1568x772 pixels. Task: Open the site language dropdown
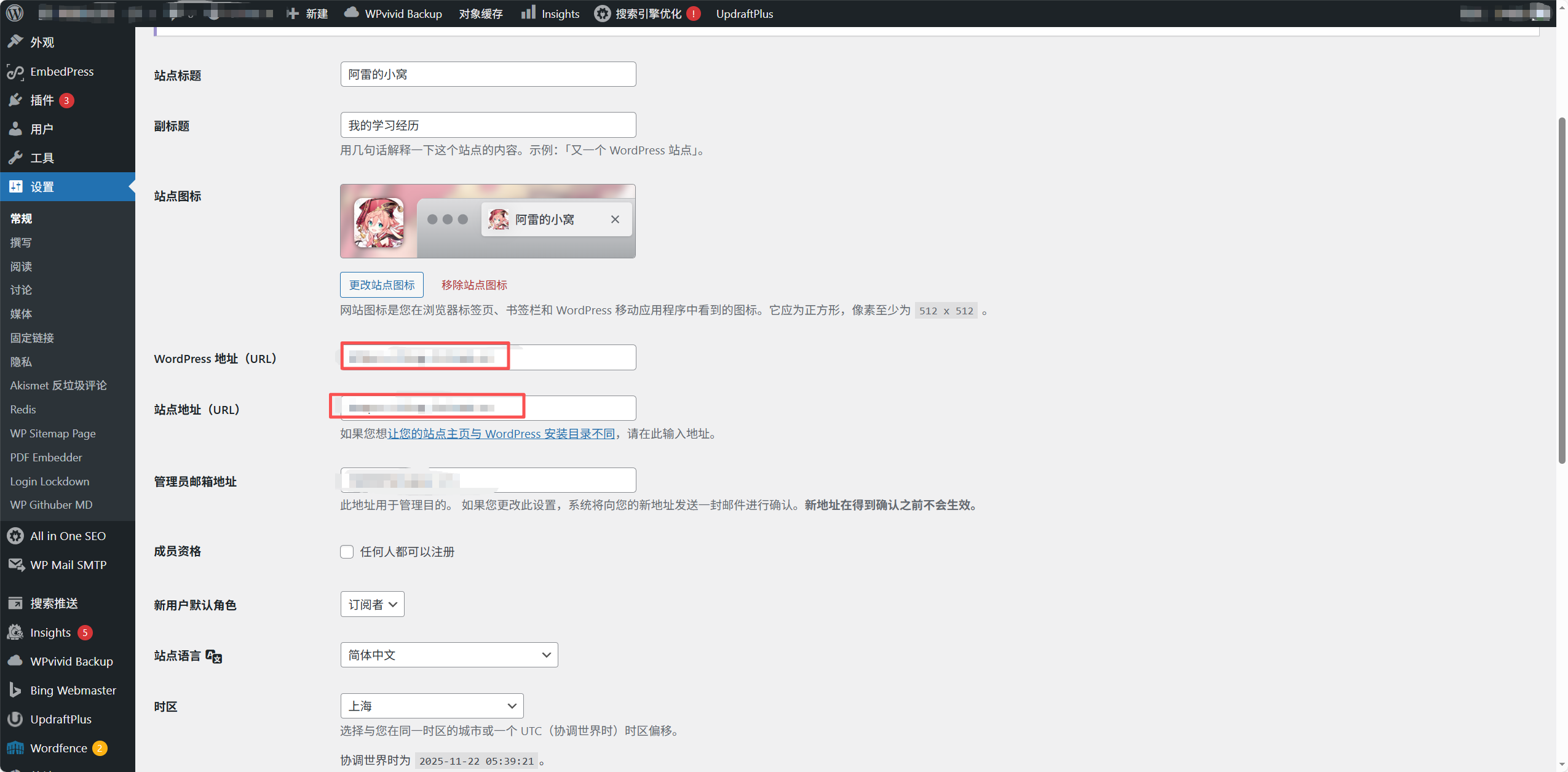[x=449, y=655]
